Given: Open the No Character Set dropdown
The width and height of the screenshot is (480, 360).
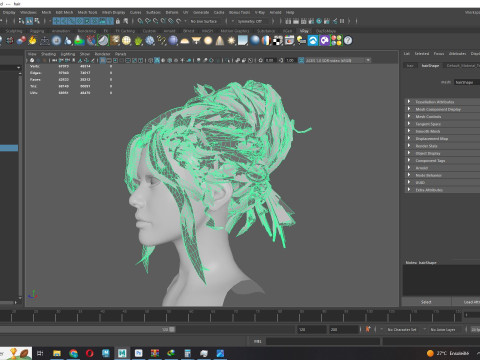Looking at the screenshot, I should tap(403, 329).
